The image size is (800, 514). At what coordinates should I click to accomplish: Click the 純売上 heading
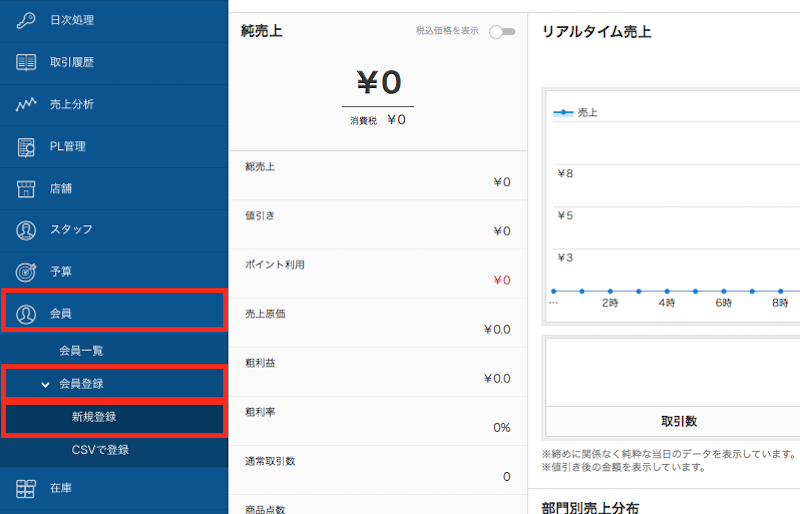point(262,31)
